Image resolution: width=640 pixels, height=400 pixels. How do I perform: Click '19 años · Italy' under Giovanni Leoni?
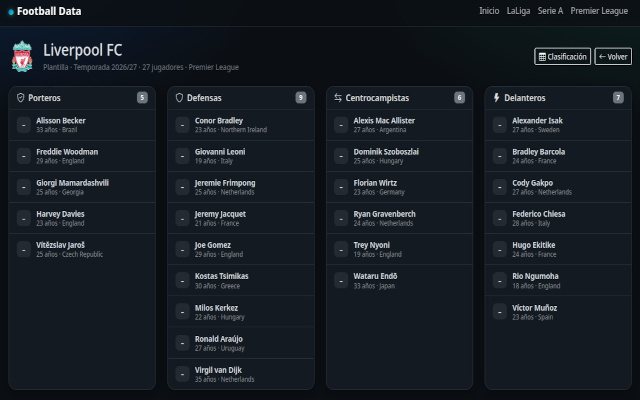tap(213, 161)
